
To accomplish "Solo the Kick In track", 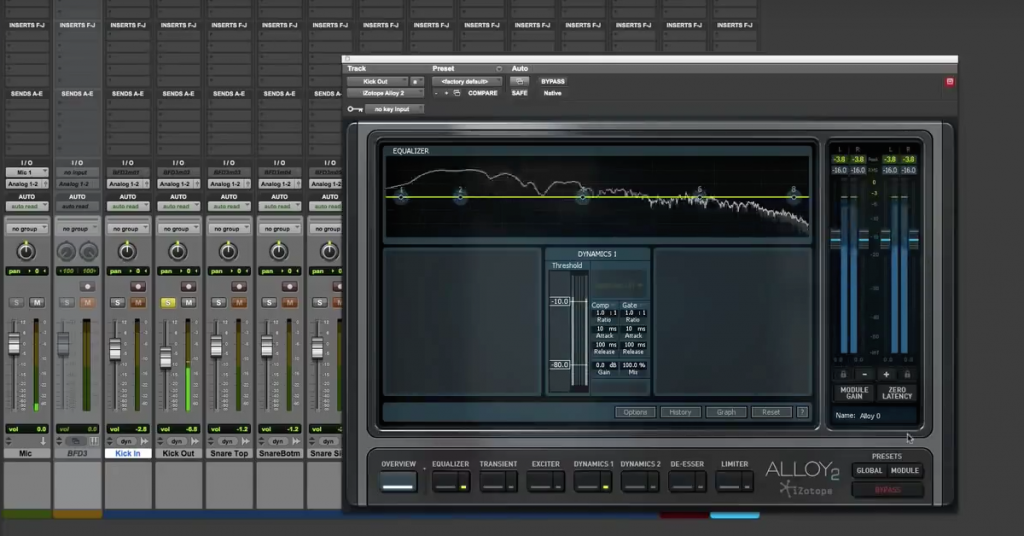I will click(118, 302).
